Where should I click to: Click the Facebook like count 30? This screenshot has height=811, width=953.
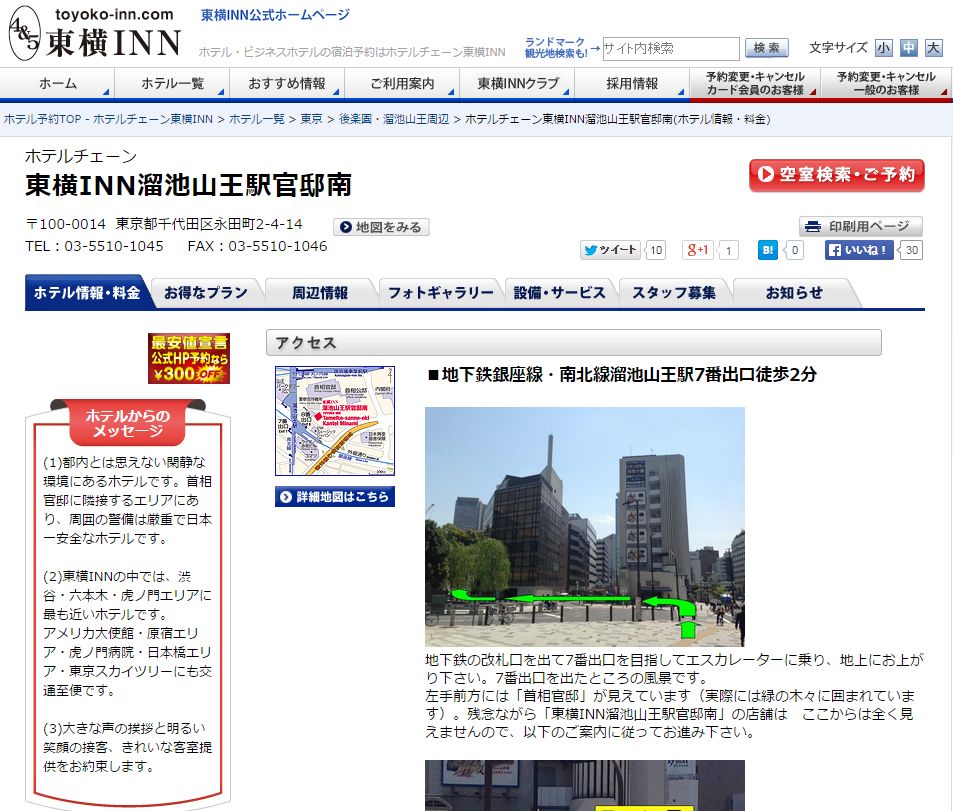912,250
